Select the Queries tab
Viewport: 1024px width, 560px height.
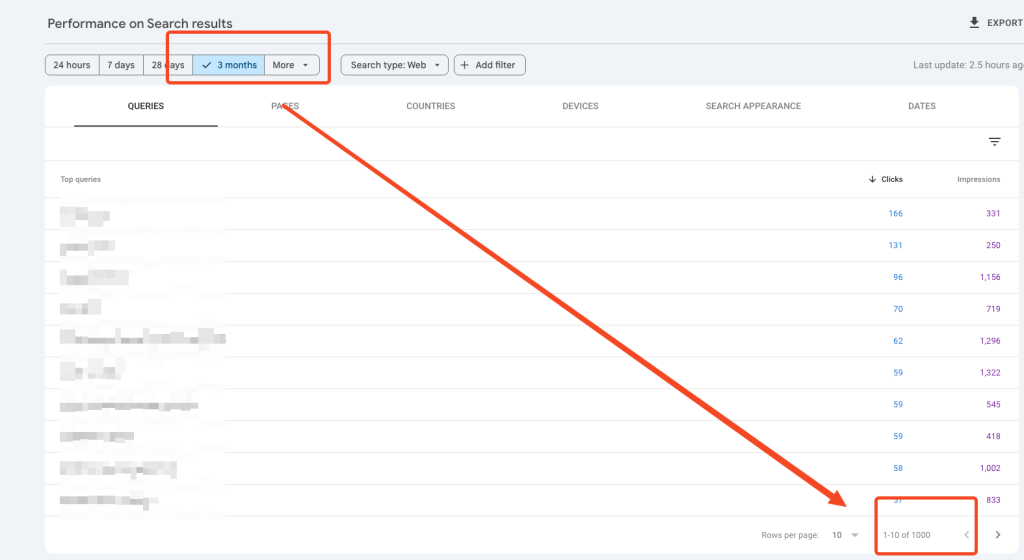pos(146,106)
